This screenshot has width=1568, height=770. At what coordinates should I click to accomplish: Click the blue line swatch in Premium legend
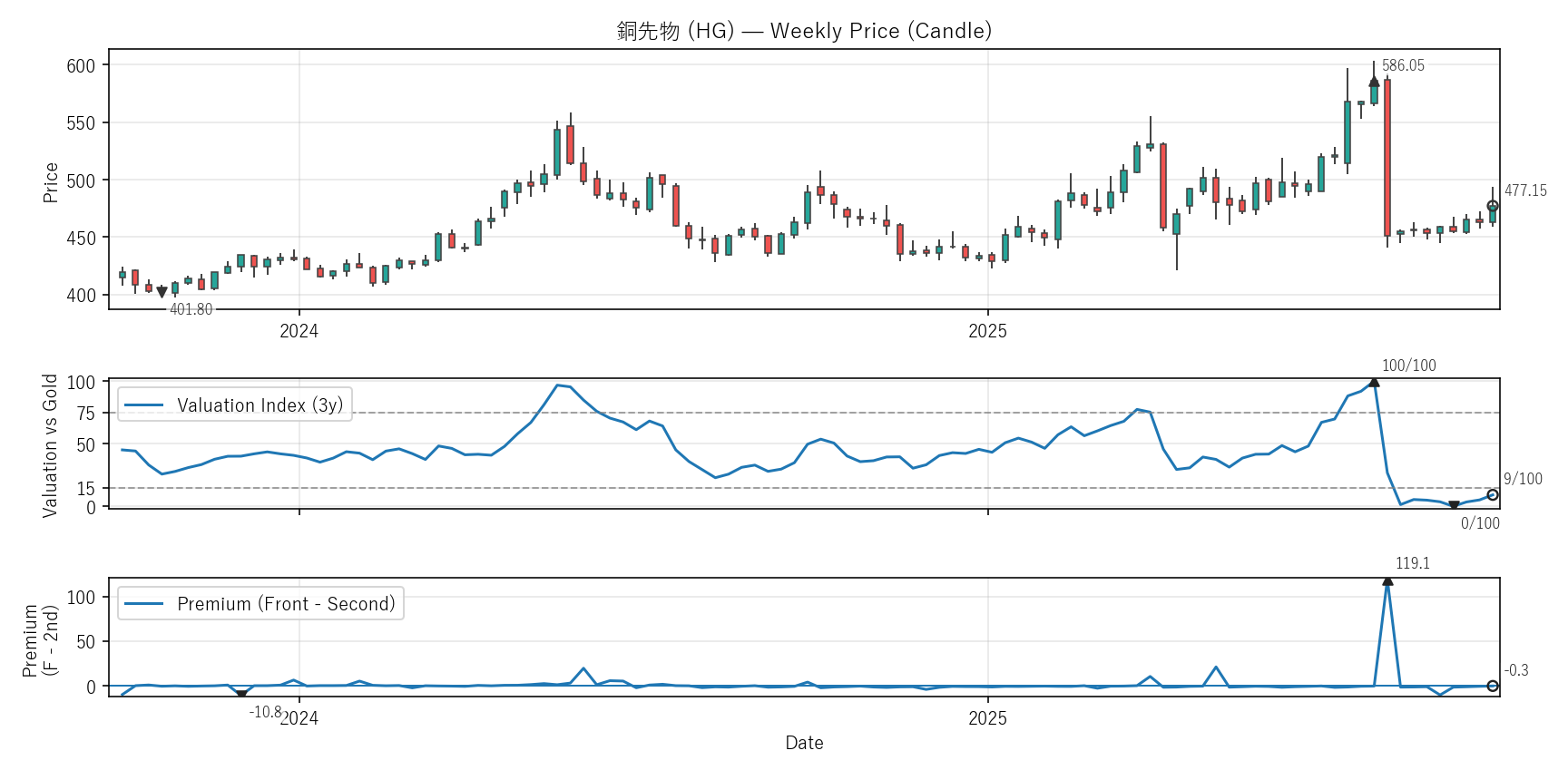(x=143, y=604)
